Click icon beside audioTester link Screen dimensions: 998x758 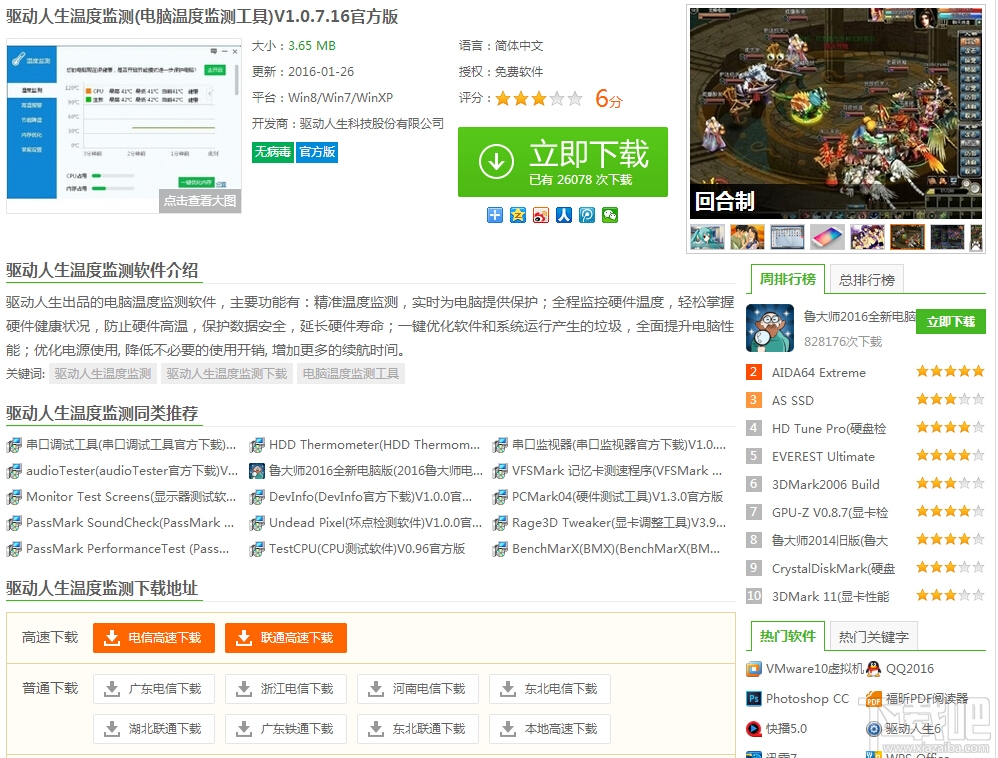[14, 471]
